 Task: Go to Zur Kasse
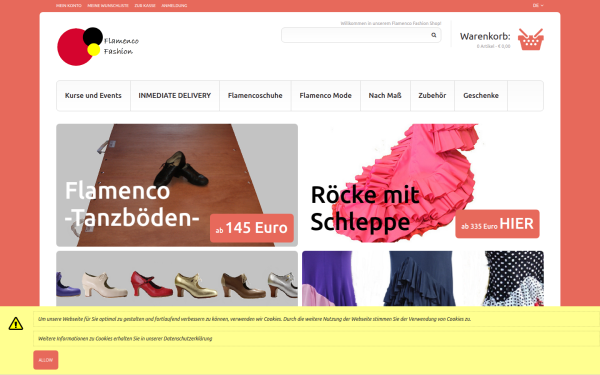[145, 6]
